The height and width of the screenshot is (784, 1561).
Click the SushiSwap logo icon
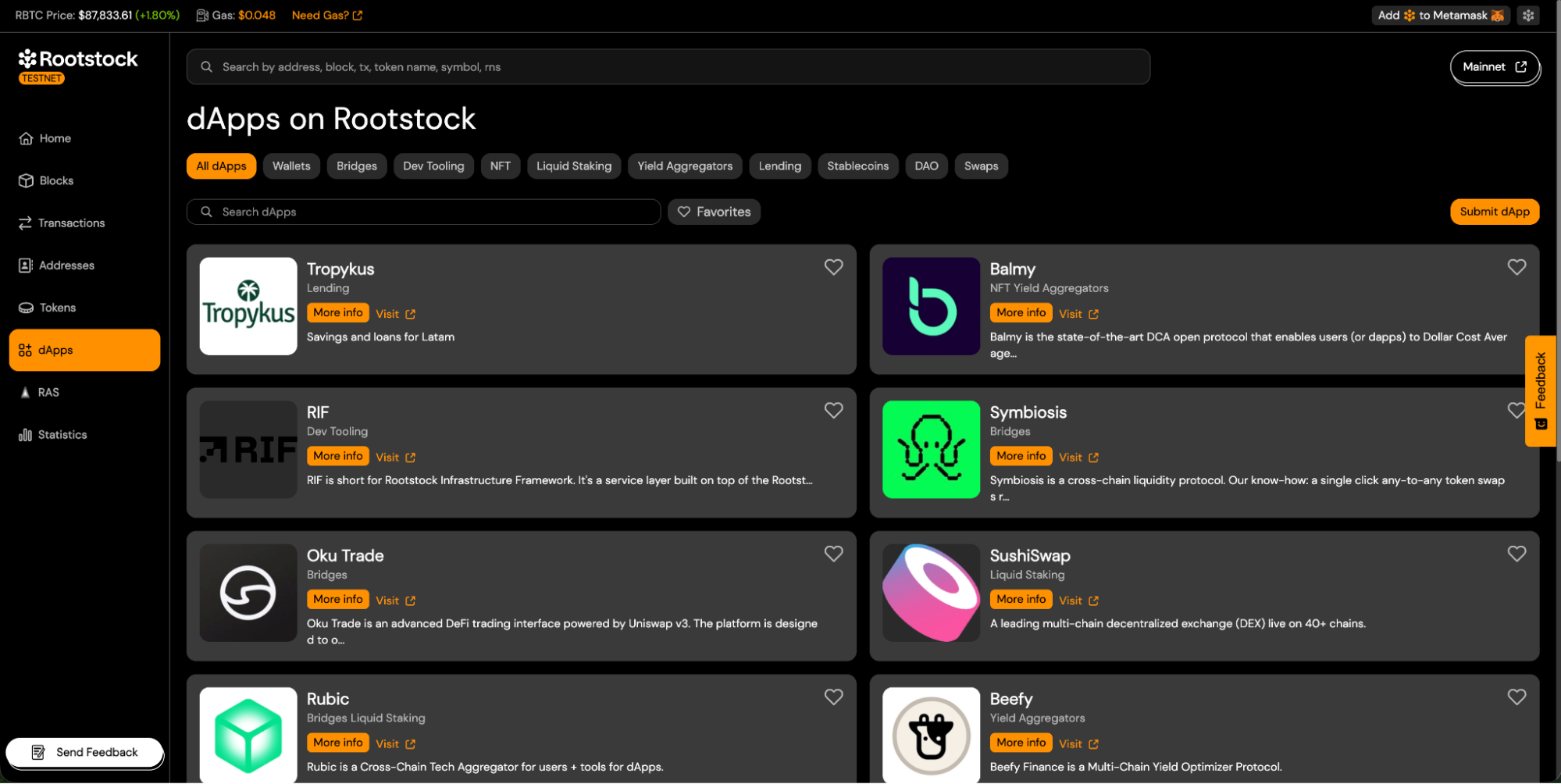tap(930, 593)
